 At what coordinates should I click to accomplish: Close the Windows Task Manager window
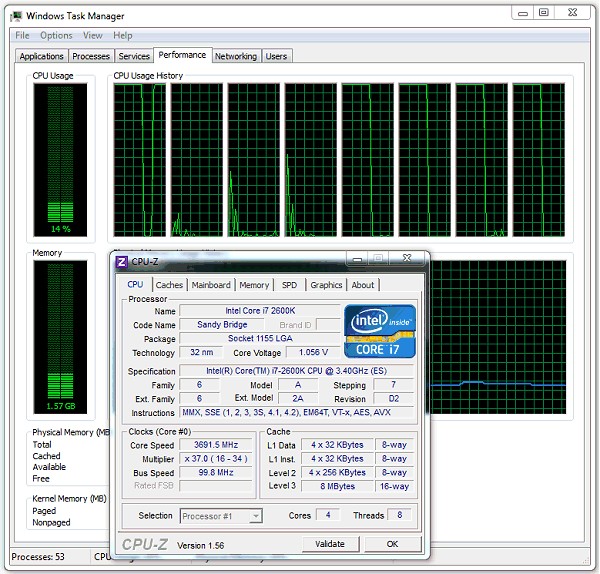pos(572,13)
